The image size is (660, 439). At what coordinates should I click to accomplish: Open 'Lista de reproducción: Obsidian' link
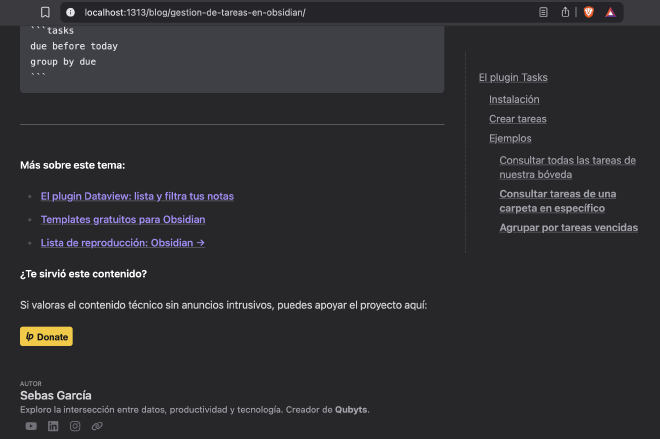[x=122, y=243]
